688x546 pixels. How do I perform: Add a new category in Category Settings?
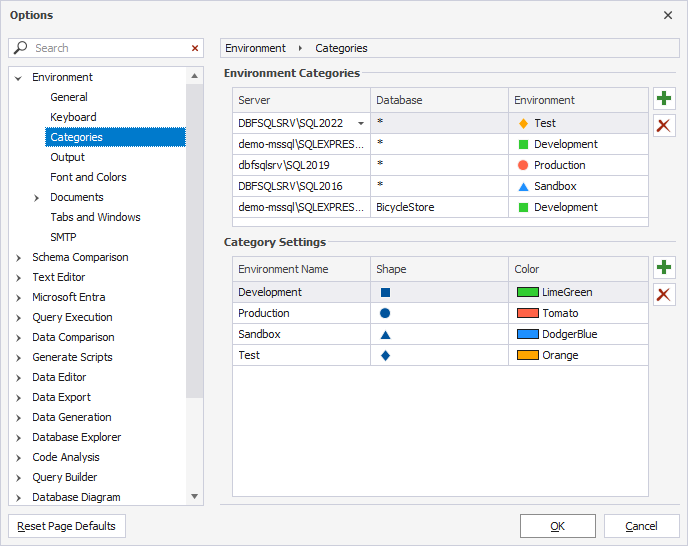pyautogui.click(x=664, y=267)
